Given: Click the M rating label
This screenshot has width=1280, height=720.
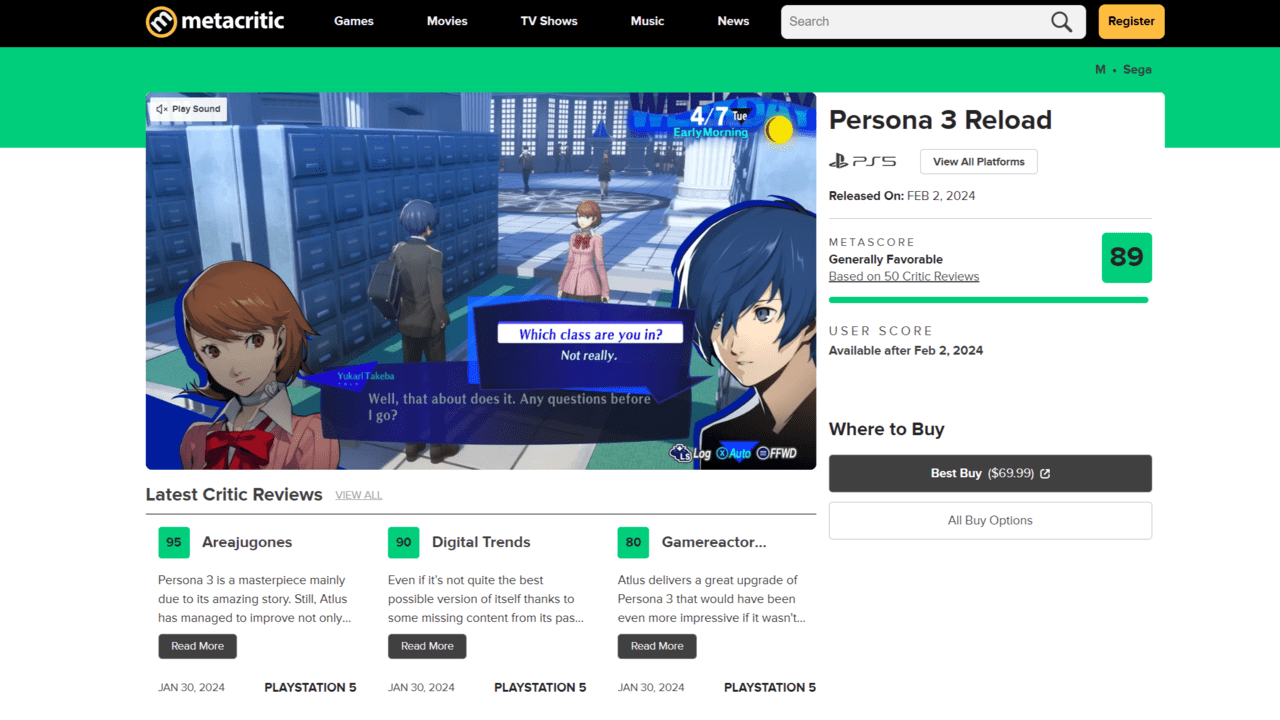Looking at the screenshot, I should (1101, 70).
